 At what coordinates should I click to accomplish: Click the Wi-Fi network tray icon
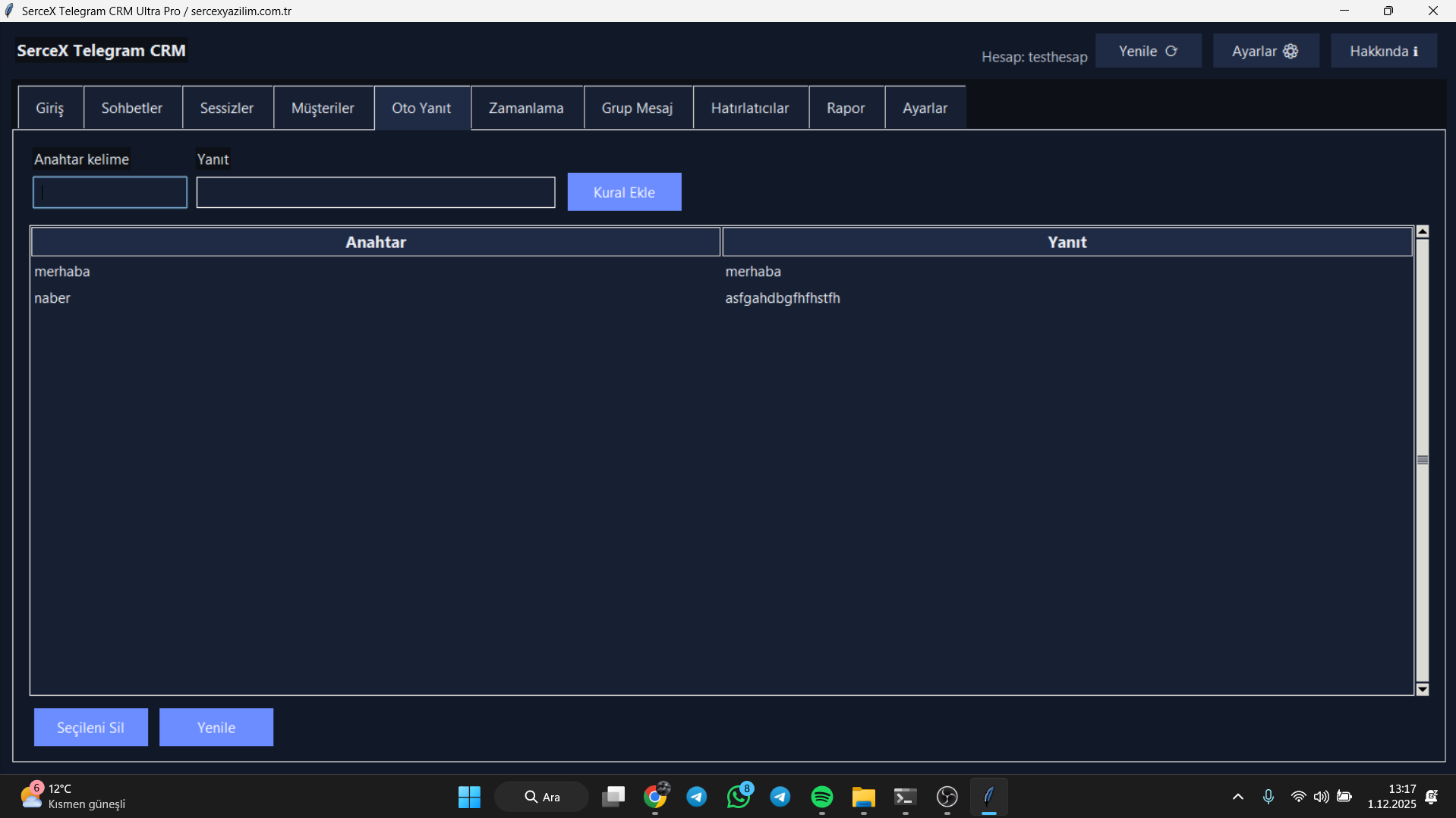pos(1298,797)
